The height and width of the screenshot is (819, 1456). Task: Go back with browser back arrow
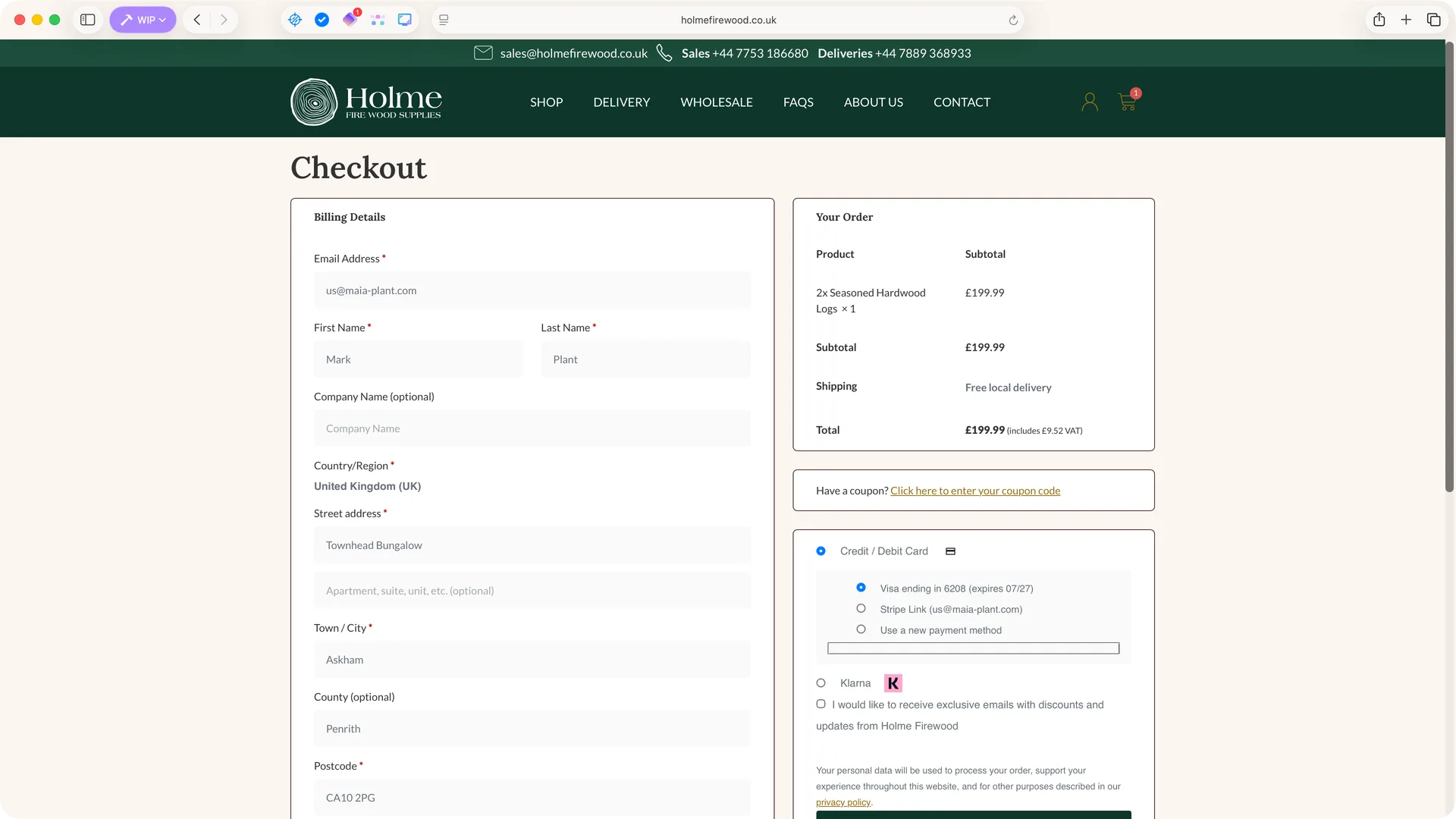197,20
